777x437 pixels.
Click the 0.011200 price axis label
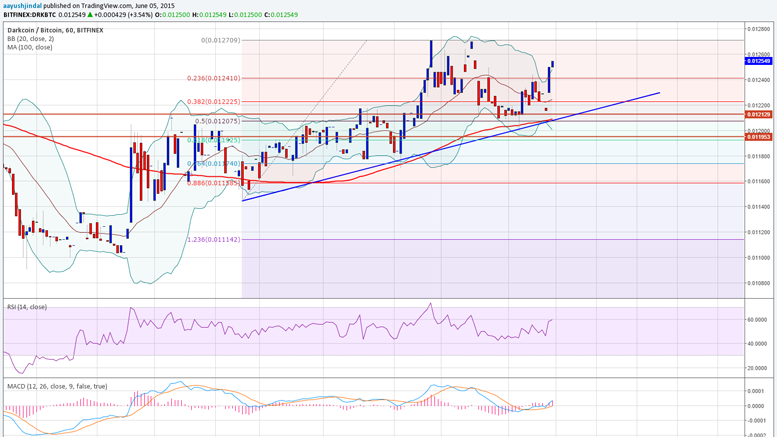[x=758, y=232]
